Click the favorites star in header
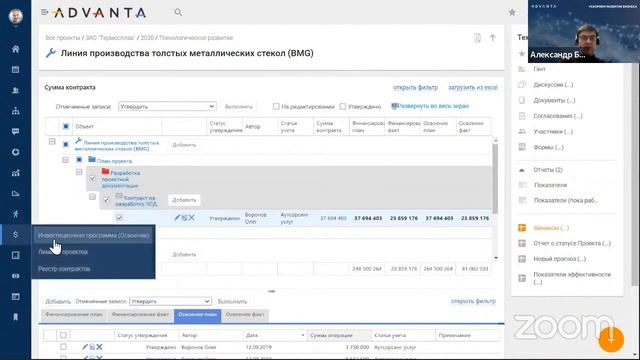Screen dimensions: 640x360 pyautogui.click(x=512, y=12)
